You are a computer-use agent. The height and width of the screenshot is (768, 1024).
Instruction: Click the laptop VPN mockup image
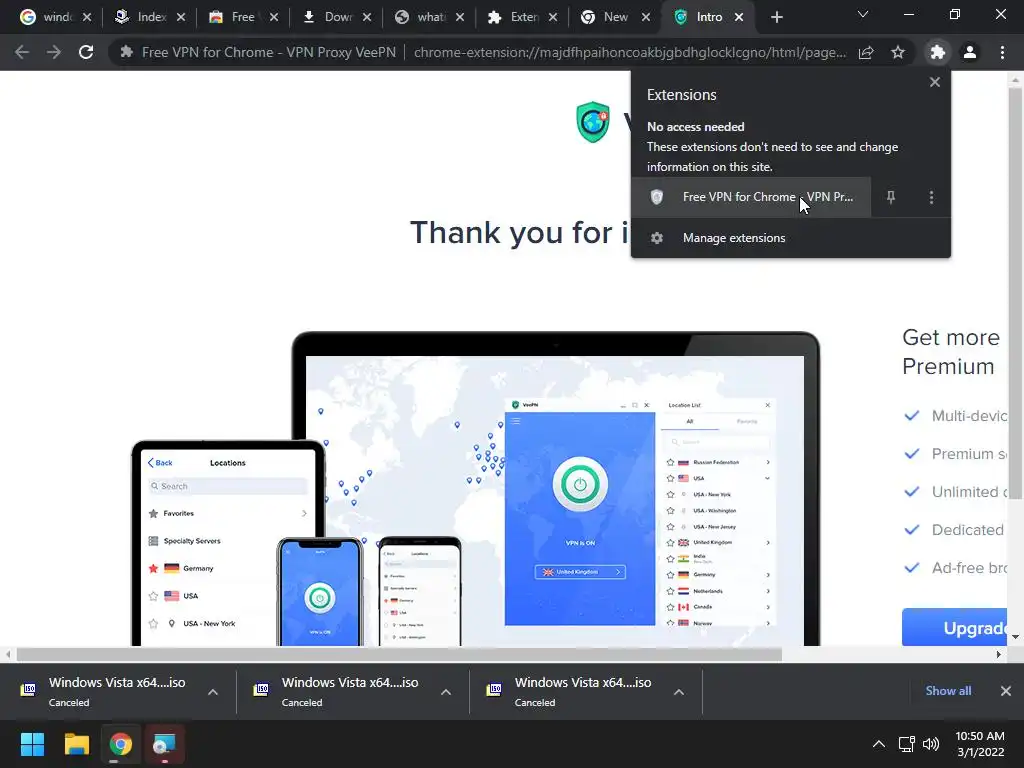coord(556,489)
